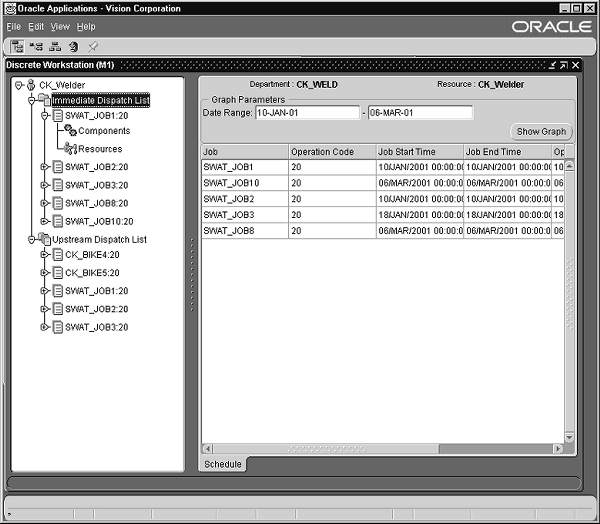Open the Help menu
This screenshot has width=600, height=524.
pyautogui.click(x=86, y=26)
